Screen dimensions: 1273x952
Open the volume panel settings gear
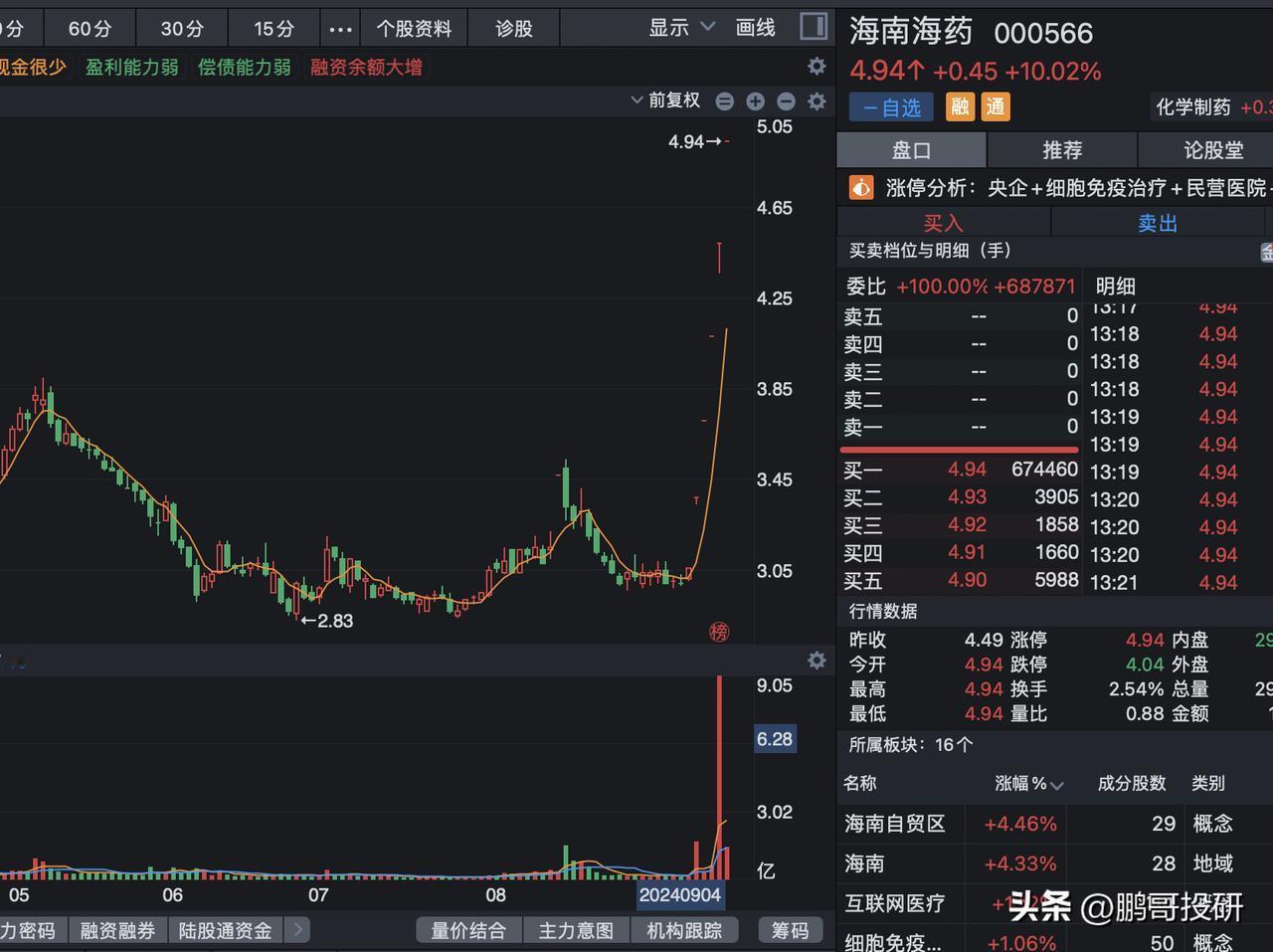[817, 661]
